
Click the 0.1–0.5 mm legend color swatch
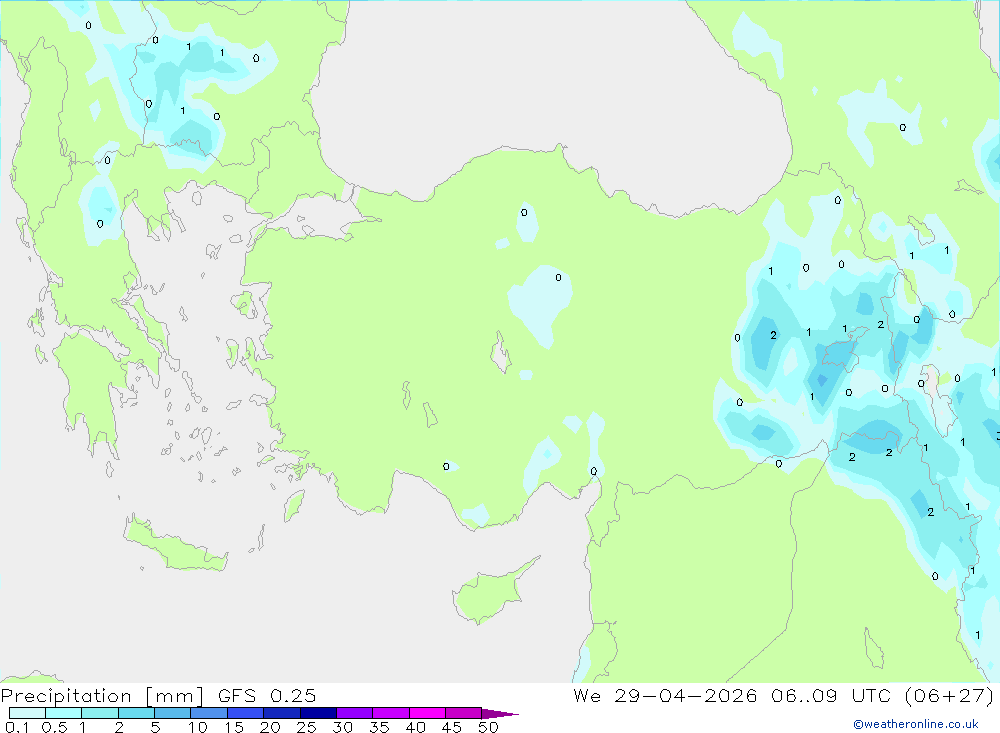click(27, 713)
